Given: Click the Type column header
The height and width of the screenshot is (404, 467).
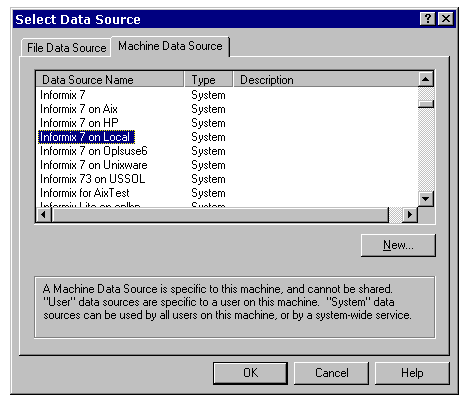Looking at the screenshot, I should pos(208,80).
